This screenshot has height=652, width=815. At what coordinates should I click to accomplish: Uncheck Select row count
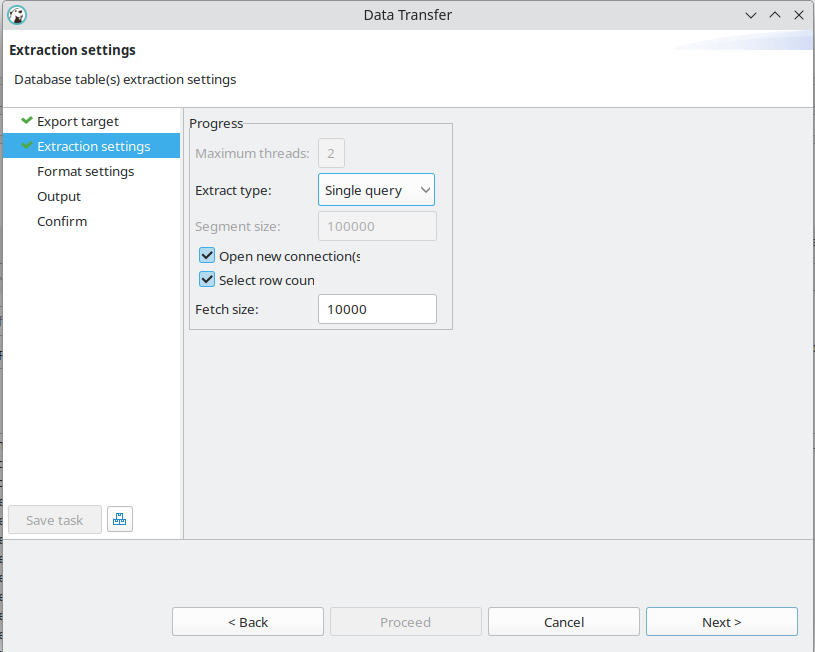[x=206, y=280]
